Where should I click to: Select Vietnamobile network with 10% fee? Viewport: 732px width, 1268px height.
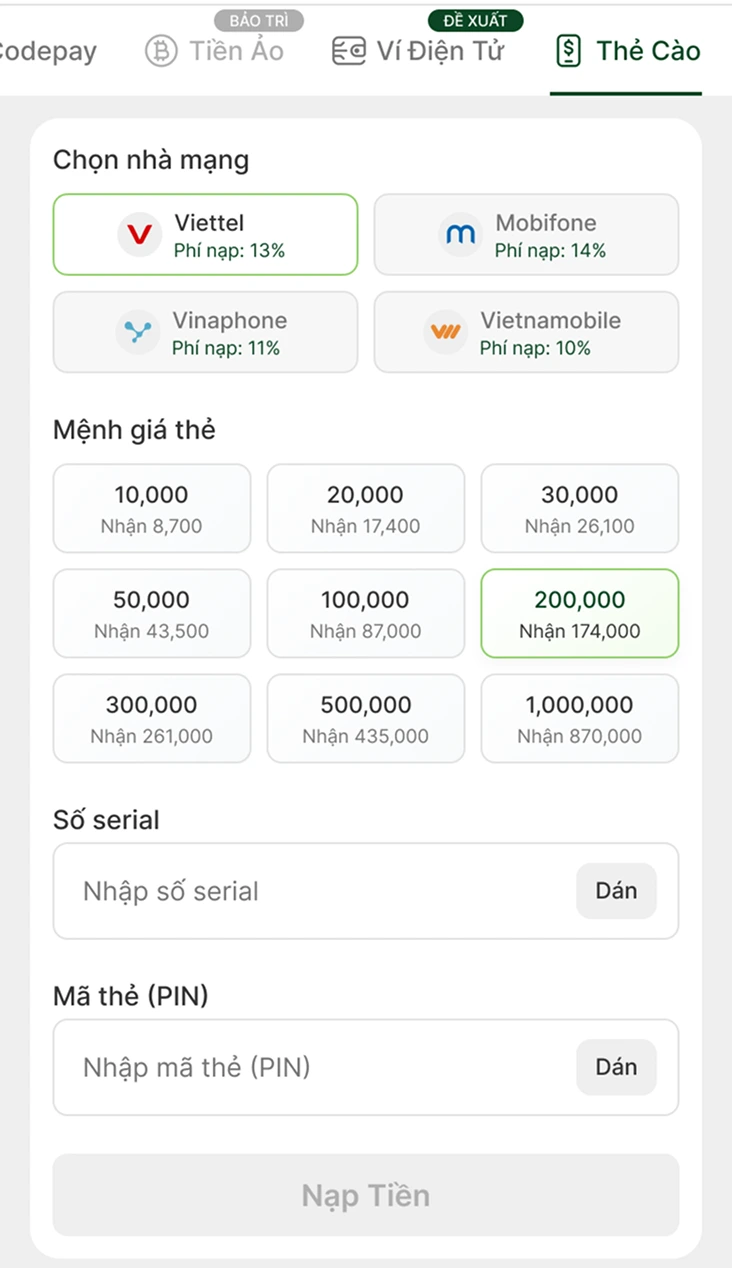526,332
